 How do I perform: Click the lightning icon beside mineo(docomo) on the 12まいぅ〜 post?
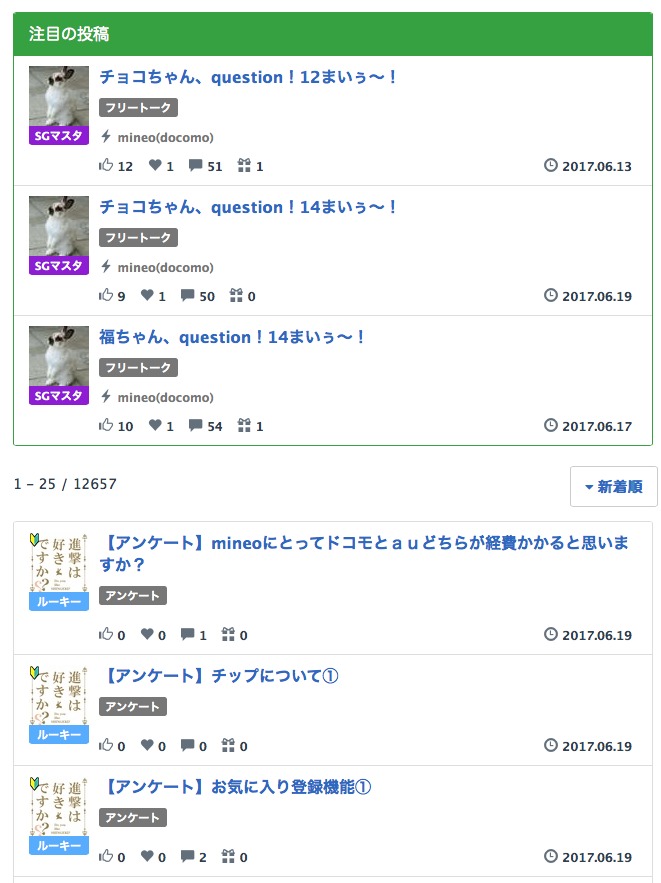tap(106, 137)
